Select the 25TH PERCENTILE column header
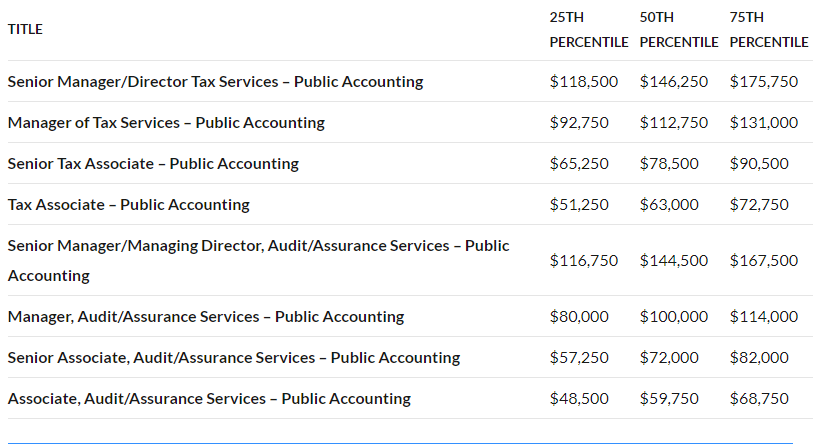The width and height of the screenshot is (813, 444). (588, 30)
